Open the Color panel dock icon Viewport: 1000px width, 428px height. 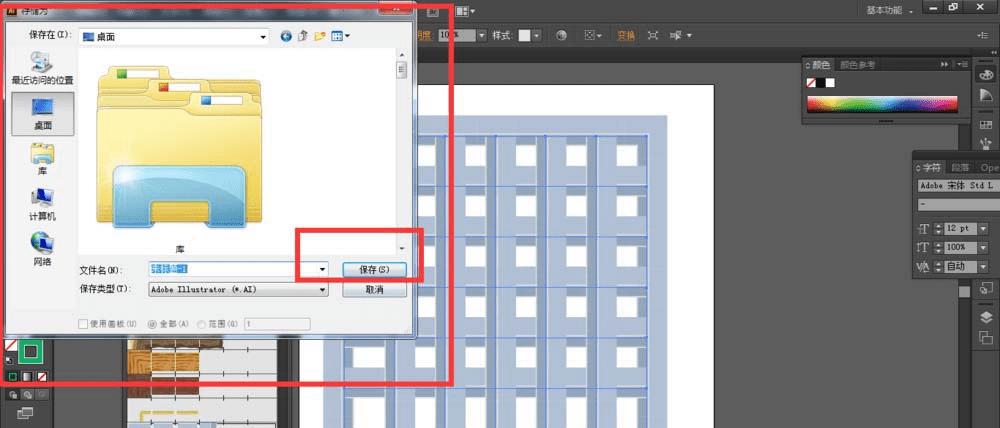coord(986,75)
